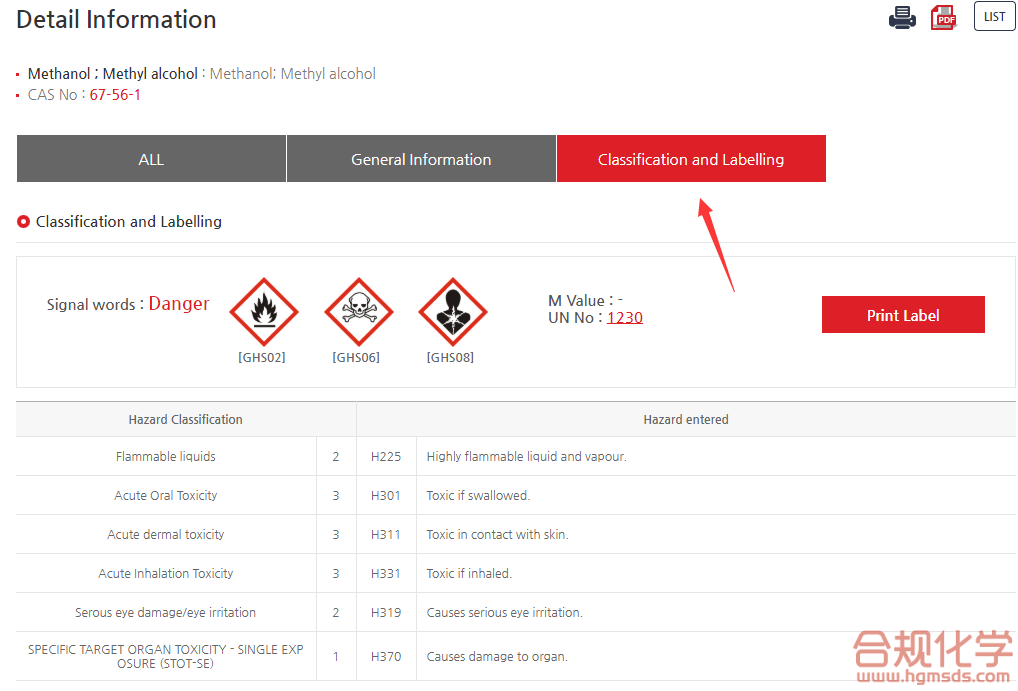
Task: Click the CAS number 67-56-1
Action: click(115, 95)
